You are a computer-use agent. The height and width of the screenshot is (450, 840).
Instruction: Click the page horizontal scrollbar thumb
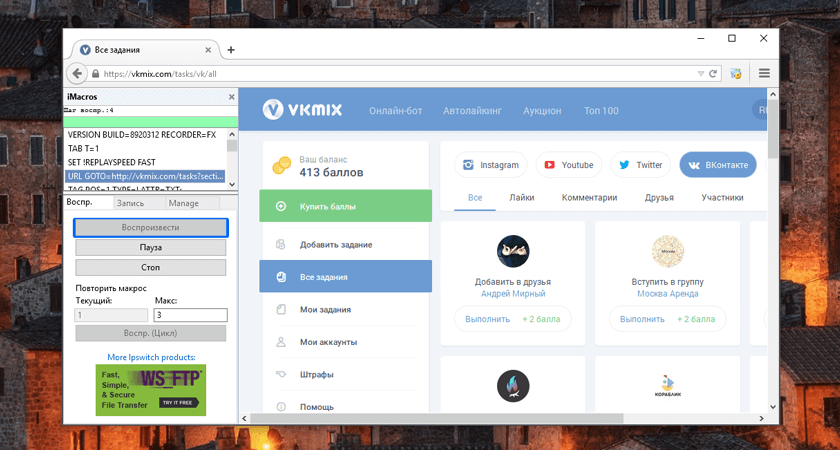[x=437, y=418]
